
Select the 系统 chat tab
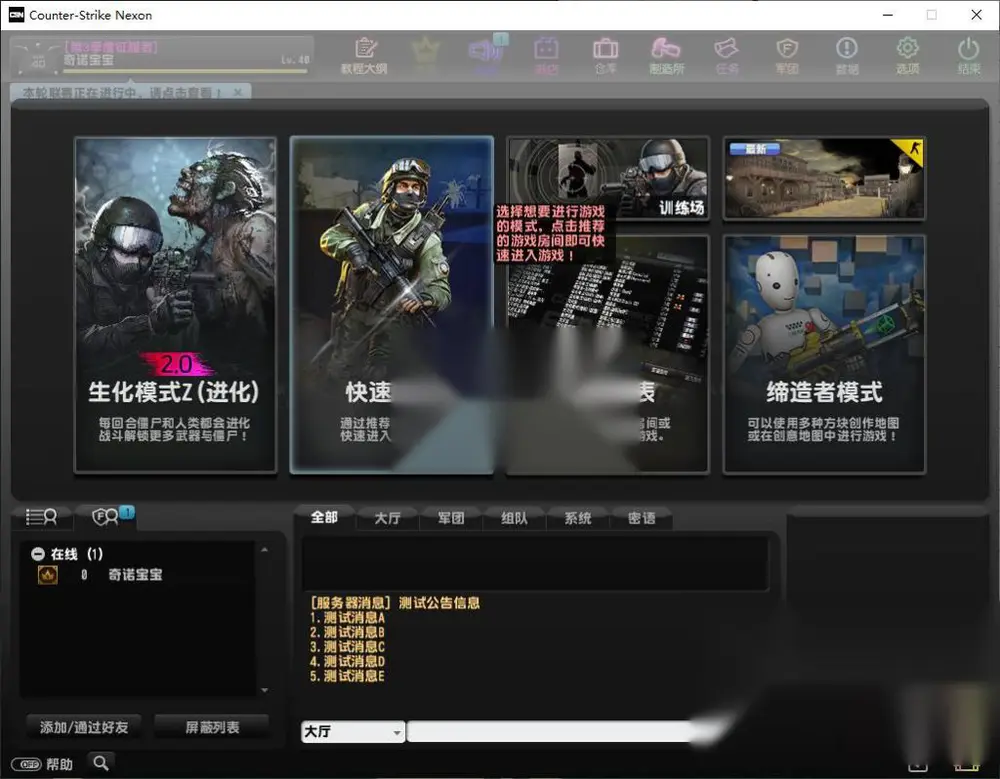click(578, 518)
